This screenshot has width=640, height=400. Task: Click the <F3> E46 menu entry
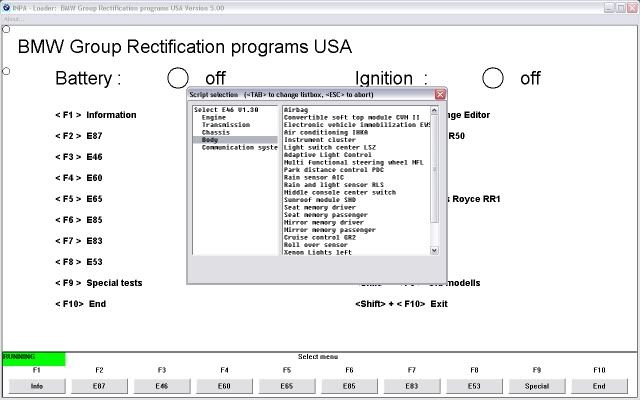[79, 157]
